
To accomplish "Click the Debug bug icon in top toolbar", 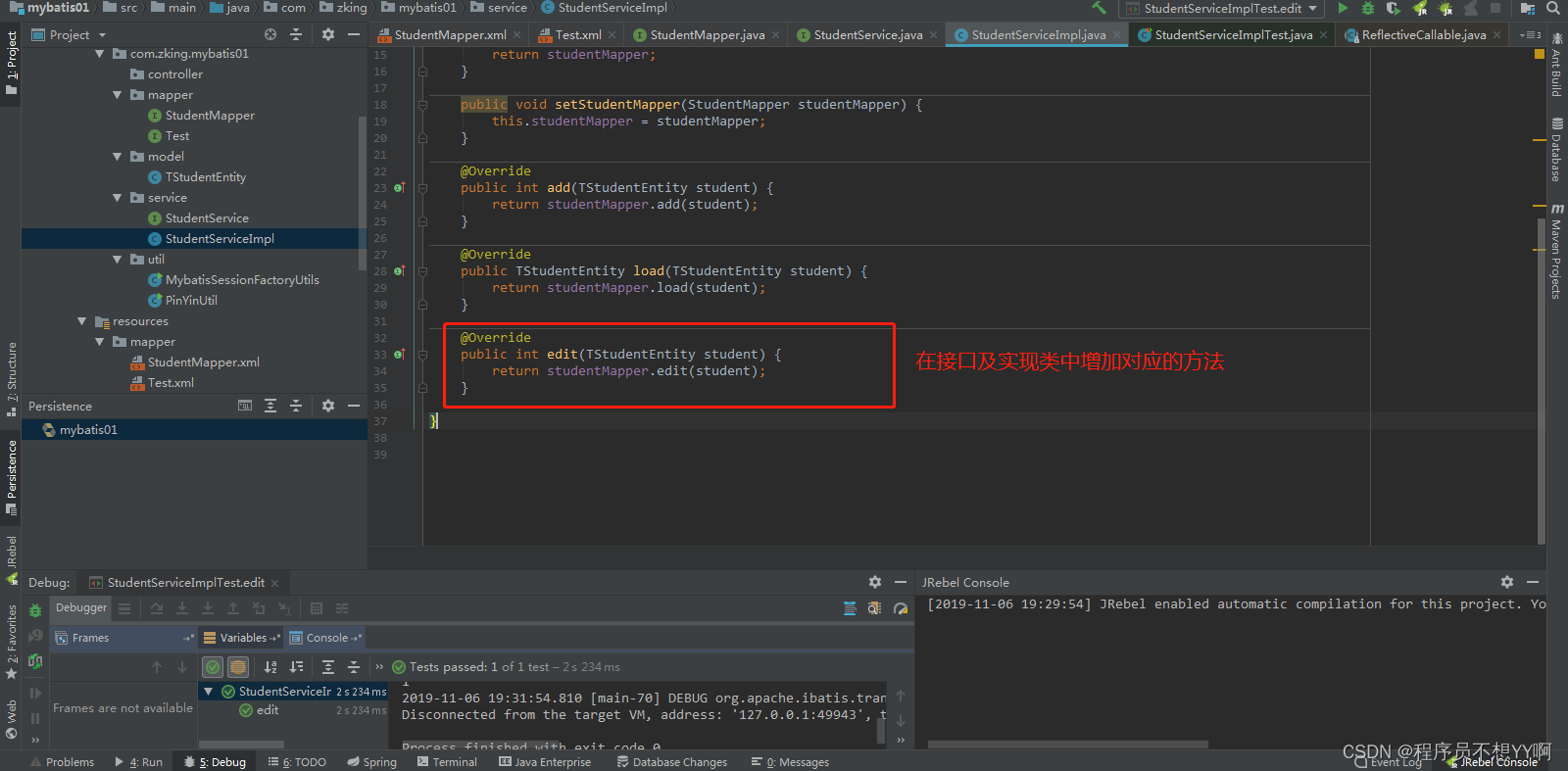I will click(1368, 8).
